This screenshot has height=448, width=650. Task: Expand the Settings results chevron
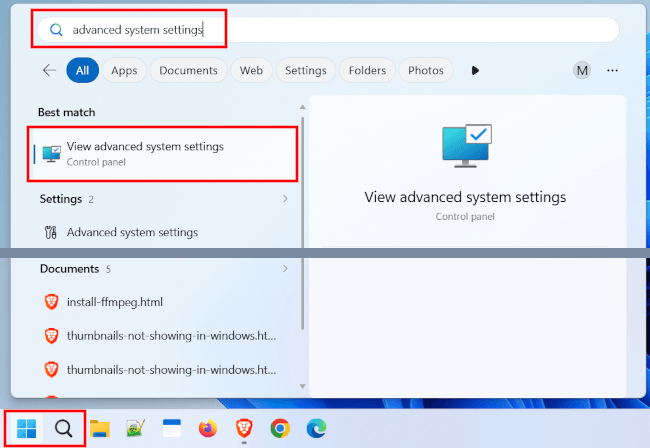tap(285, 199)
